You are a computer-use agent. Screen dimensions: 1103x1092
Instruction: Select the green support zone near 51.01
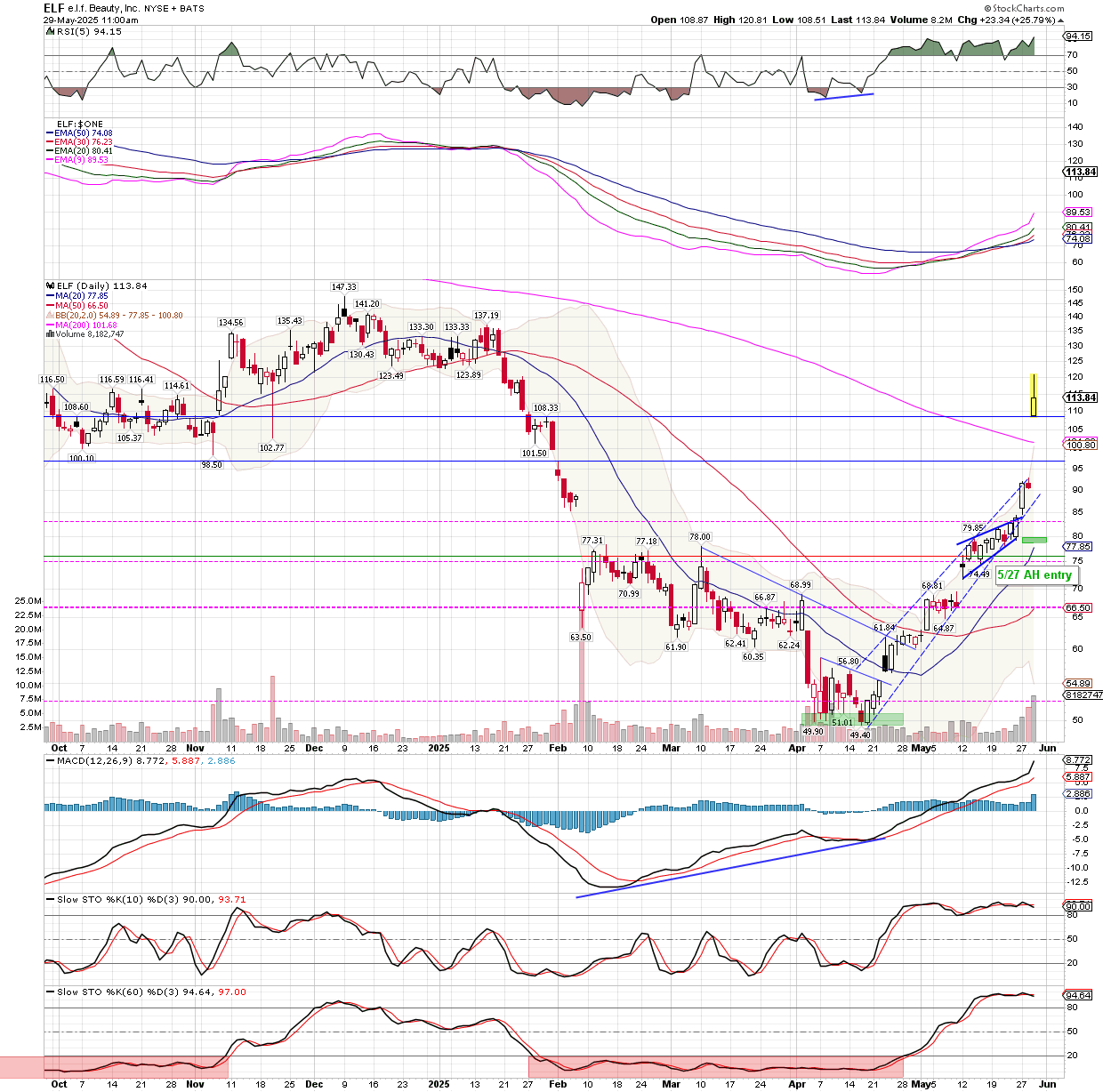point(852,719)
